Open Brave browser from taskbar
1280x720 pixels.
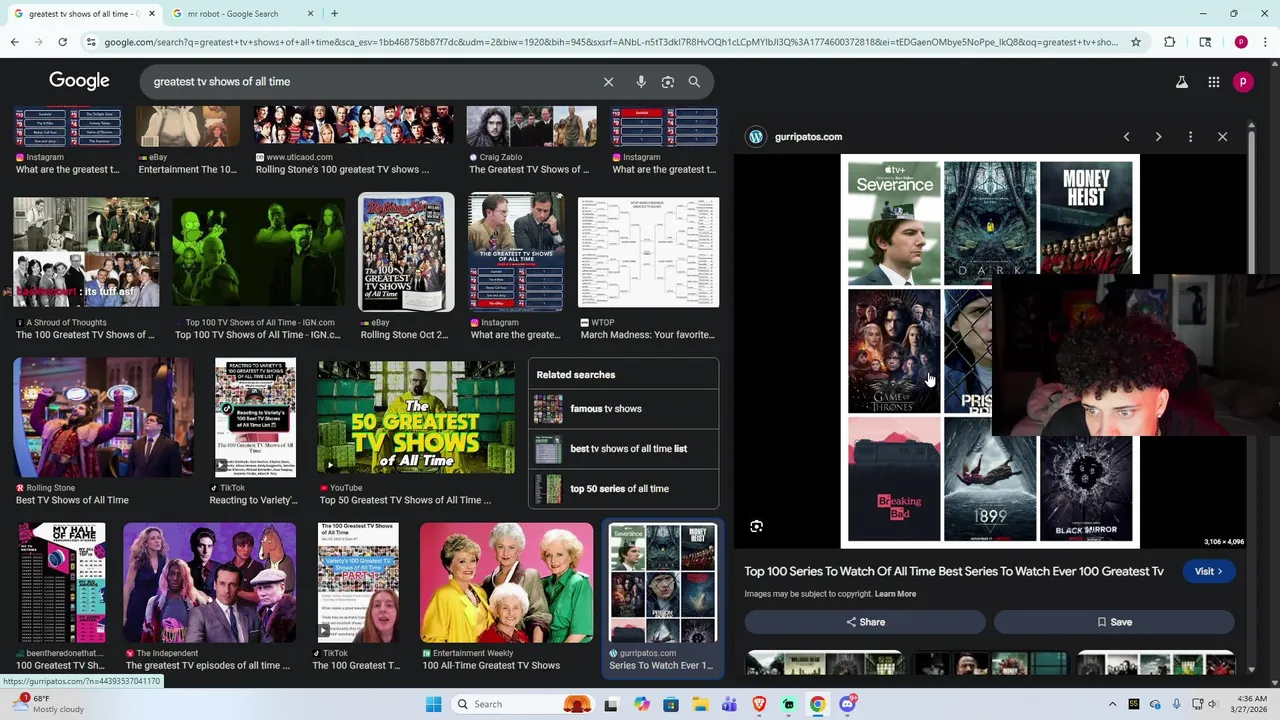(759, 704)
